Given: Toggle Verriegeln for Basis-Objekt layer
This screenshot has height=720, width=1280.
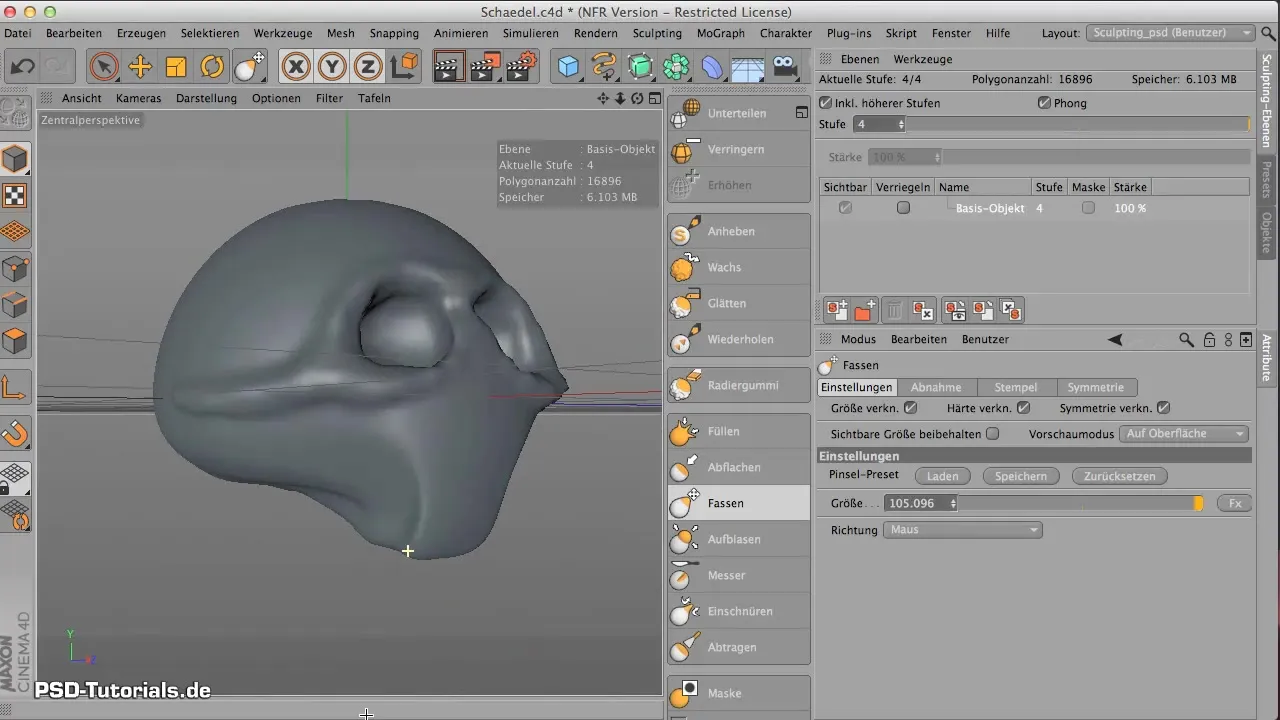Looking at the screenshot, I should 903,208.
